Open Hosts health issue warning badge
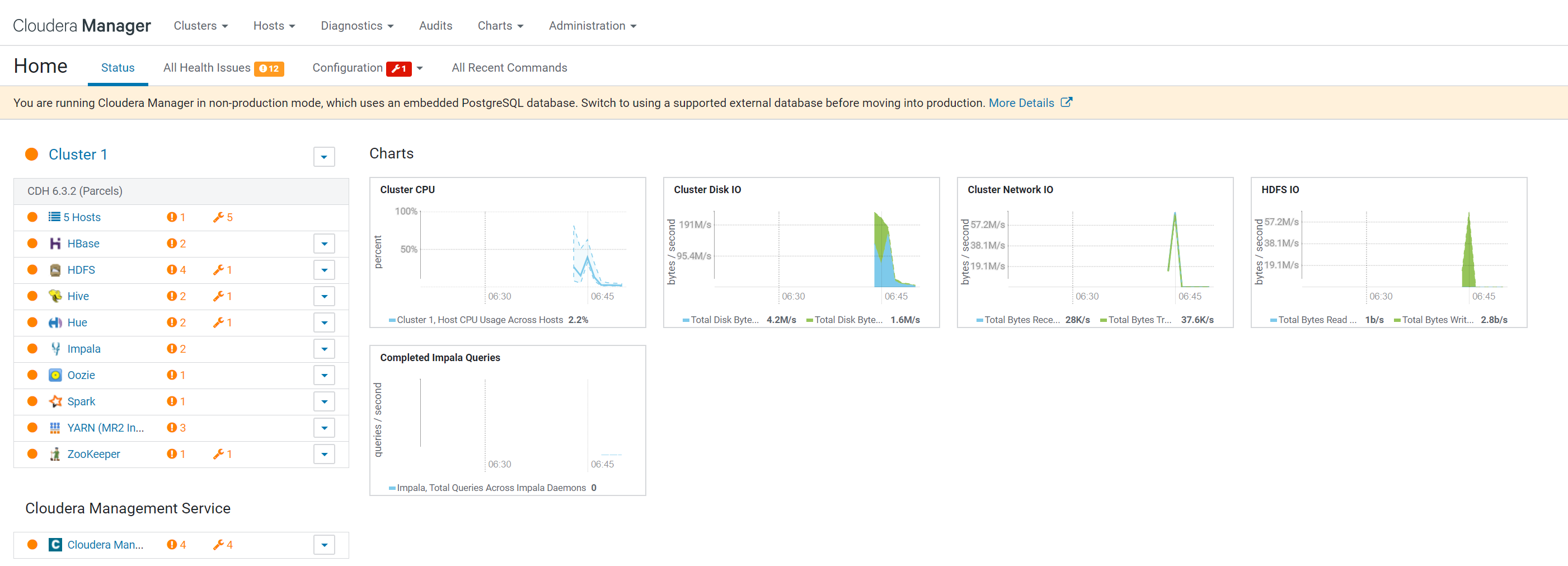The image size is (1568, 566). 176,218
